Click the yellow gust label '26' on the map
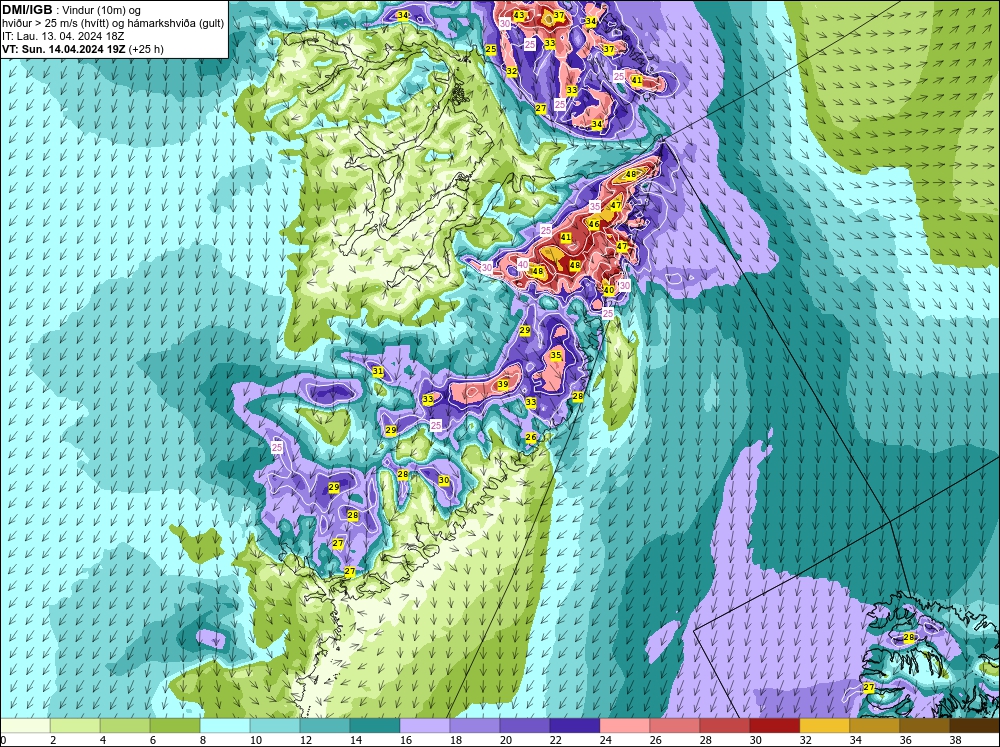Screen dimensions: 1000x747 tap(531, 438)
